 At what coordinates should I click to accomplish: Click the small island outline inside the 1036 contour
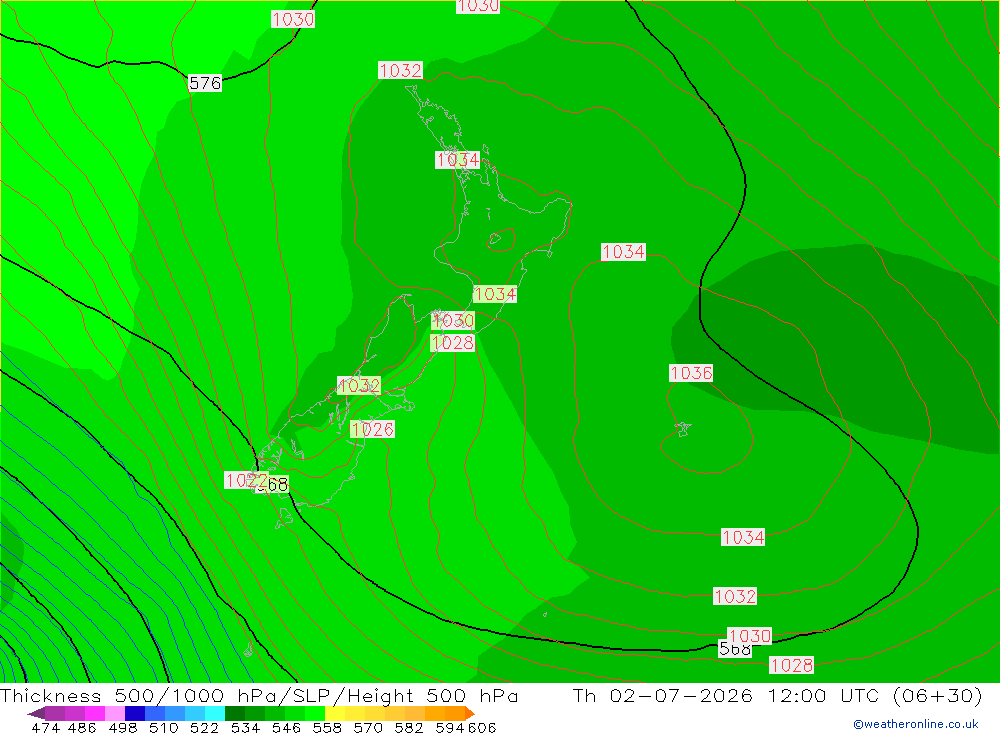(683, 429)
